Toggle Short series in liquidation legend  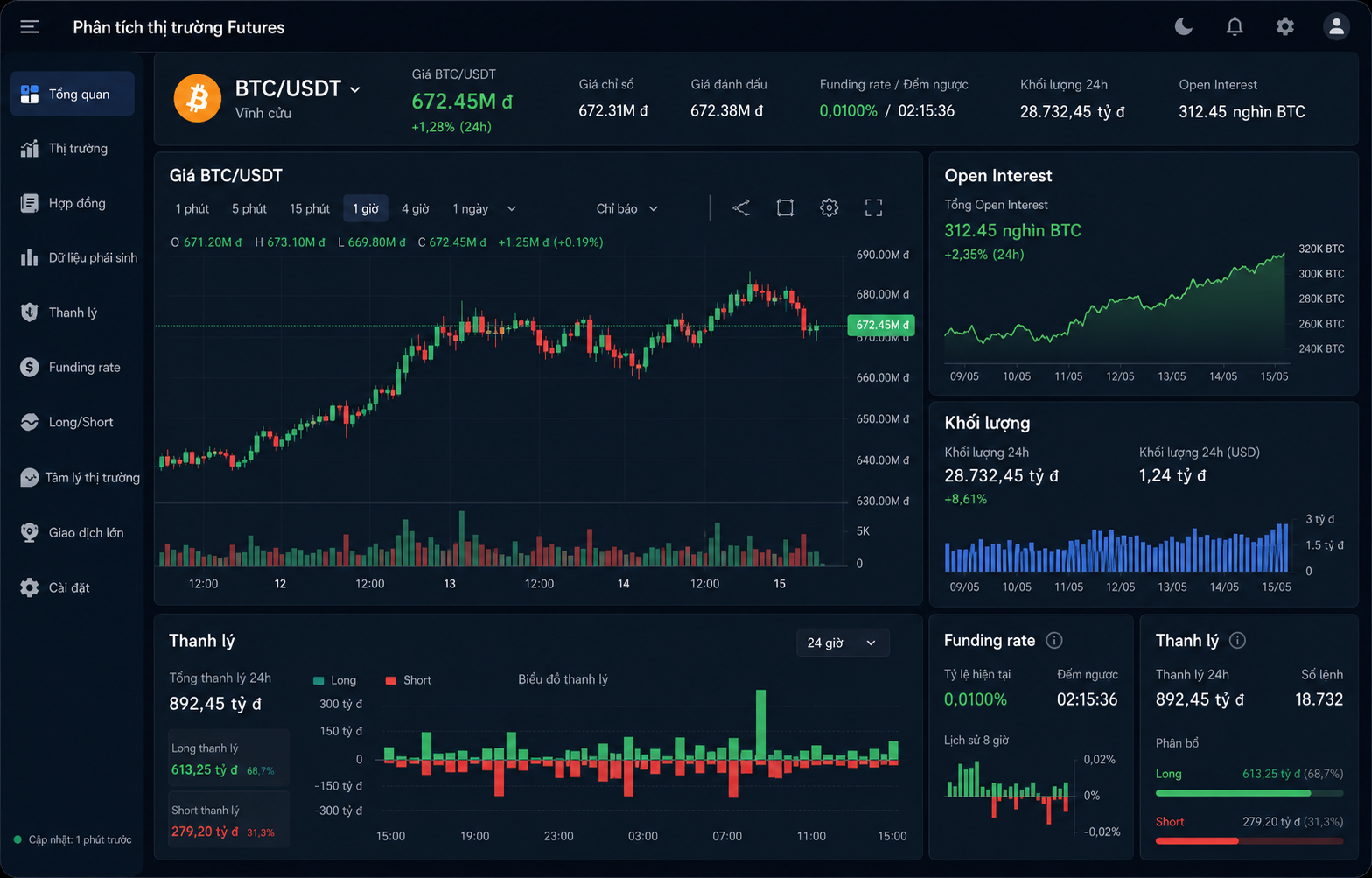click(x=409, y=680)
